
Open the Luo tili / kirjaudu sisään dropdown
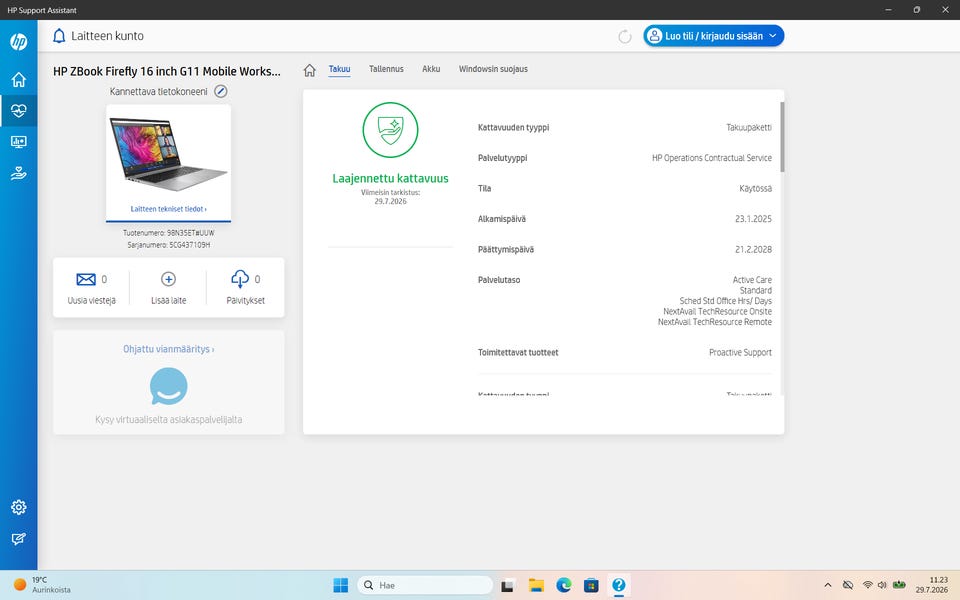tap(713, 36)
